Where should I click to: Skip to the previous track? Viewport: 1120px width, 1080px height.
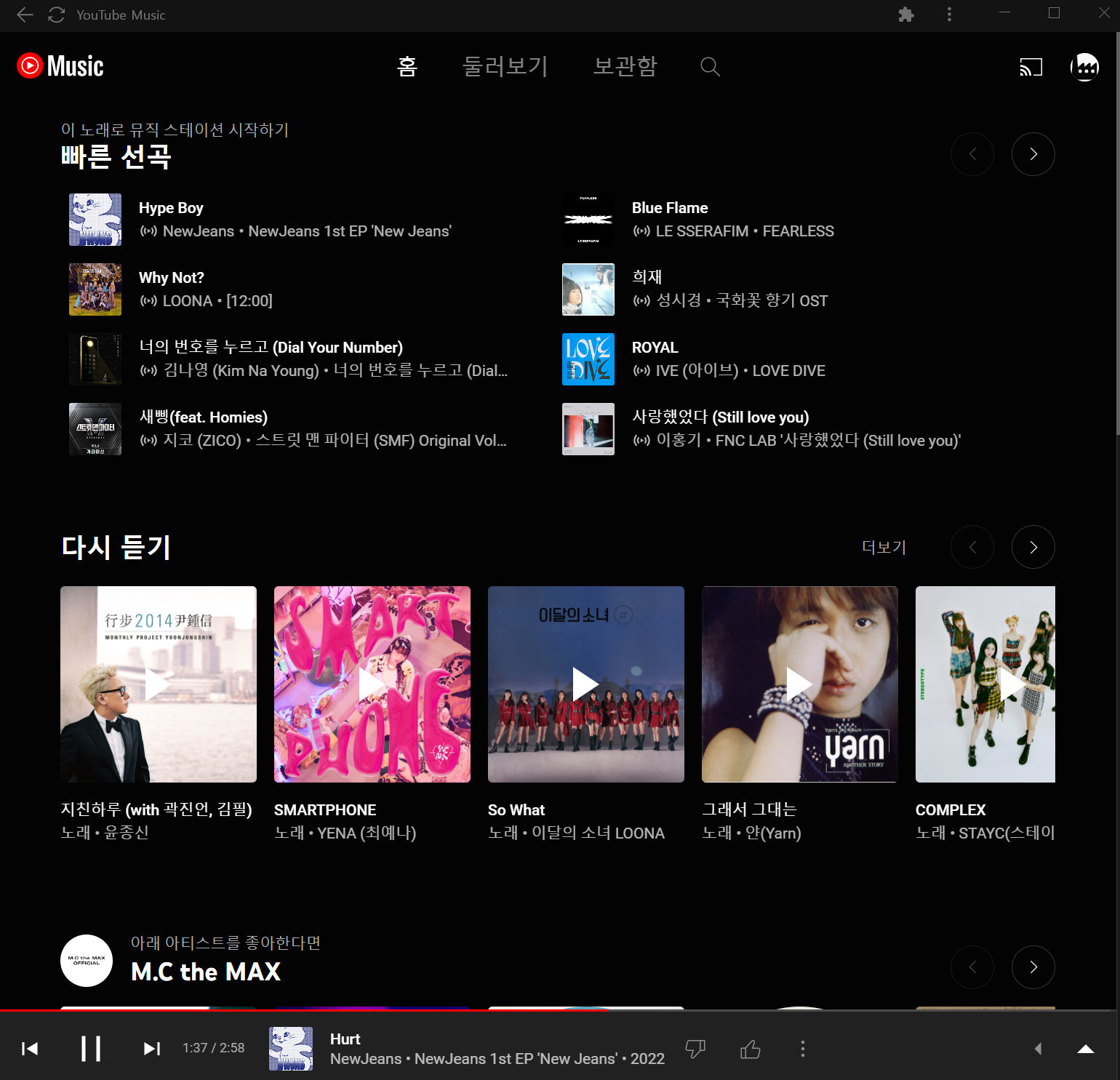30,1048
